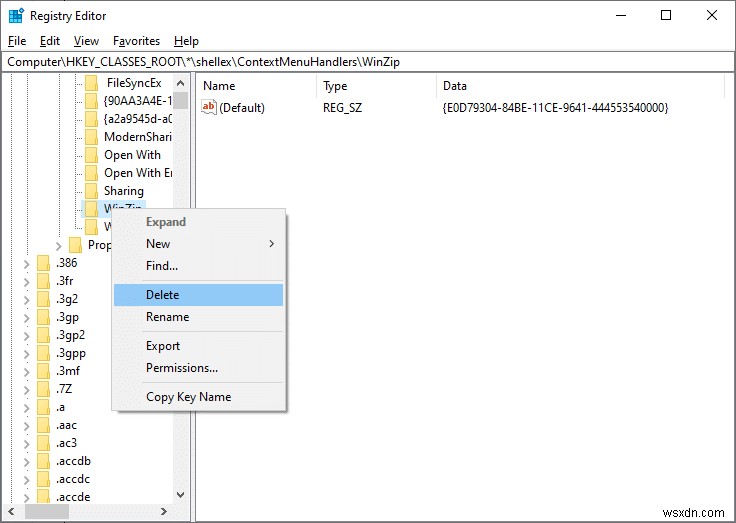Click the {a2a9545d-a0 key folder icon
The width and height of the screenshot is (736, 523).
91,119
